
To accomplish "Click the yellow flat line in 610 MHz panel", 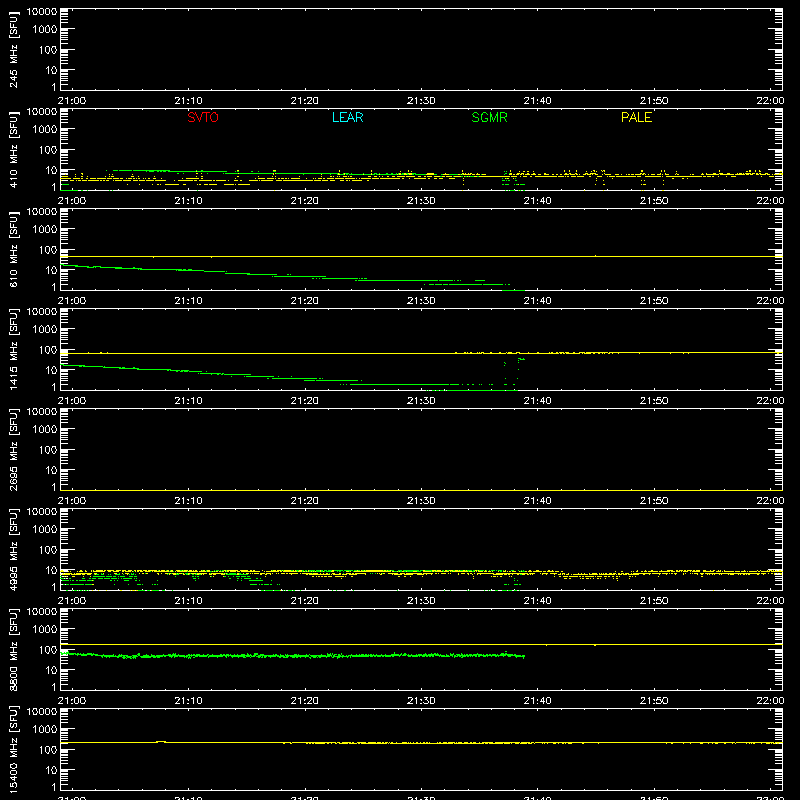I will [x=421, y=257].
